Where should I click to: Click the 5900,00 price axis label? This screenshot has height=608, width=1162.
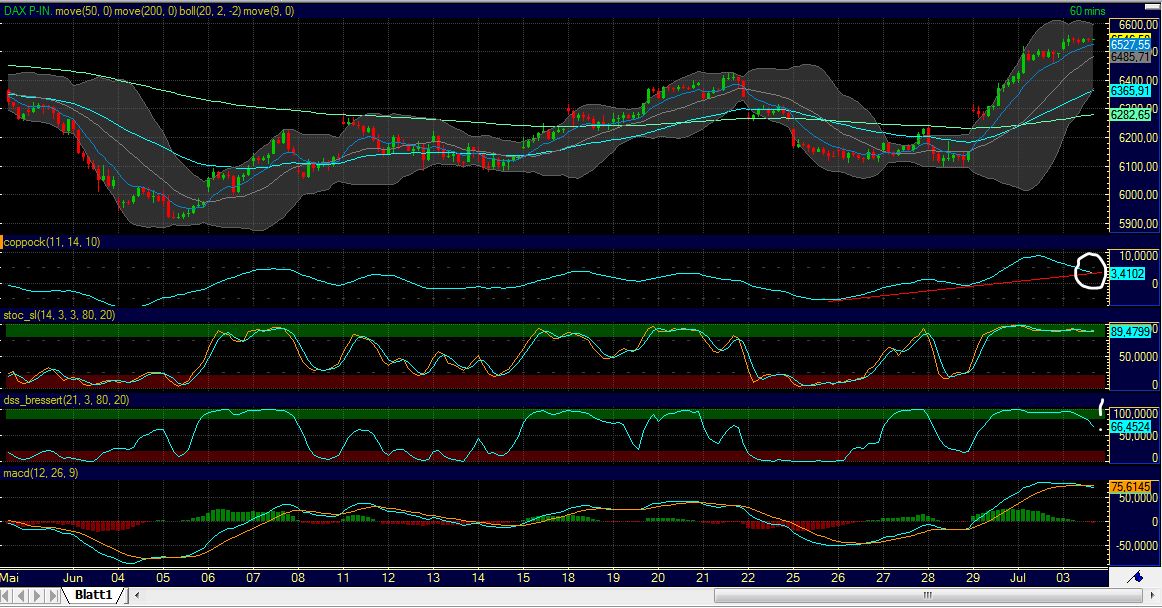pyautogui.click(x=1138, y=223)
